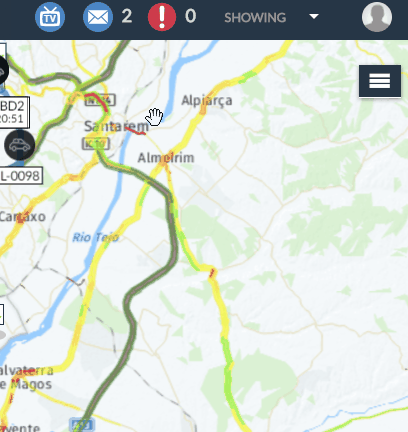This screenshot has height=432, width=408.
Task: Click the alerts count 0
Action: click(191, 16)
